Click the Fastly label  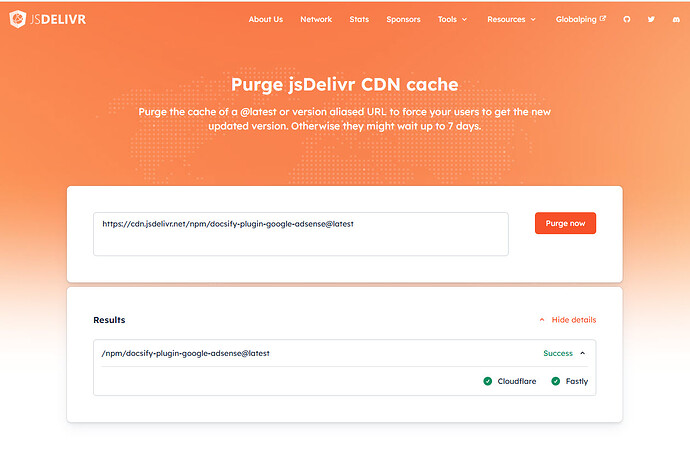click(x=576, y=381)
